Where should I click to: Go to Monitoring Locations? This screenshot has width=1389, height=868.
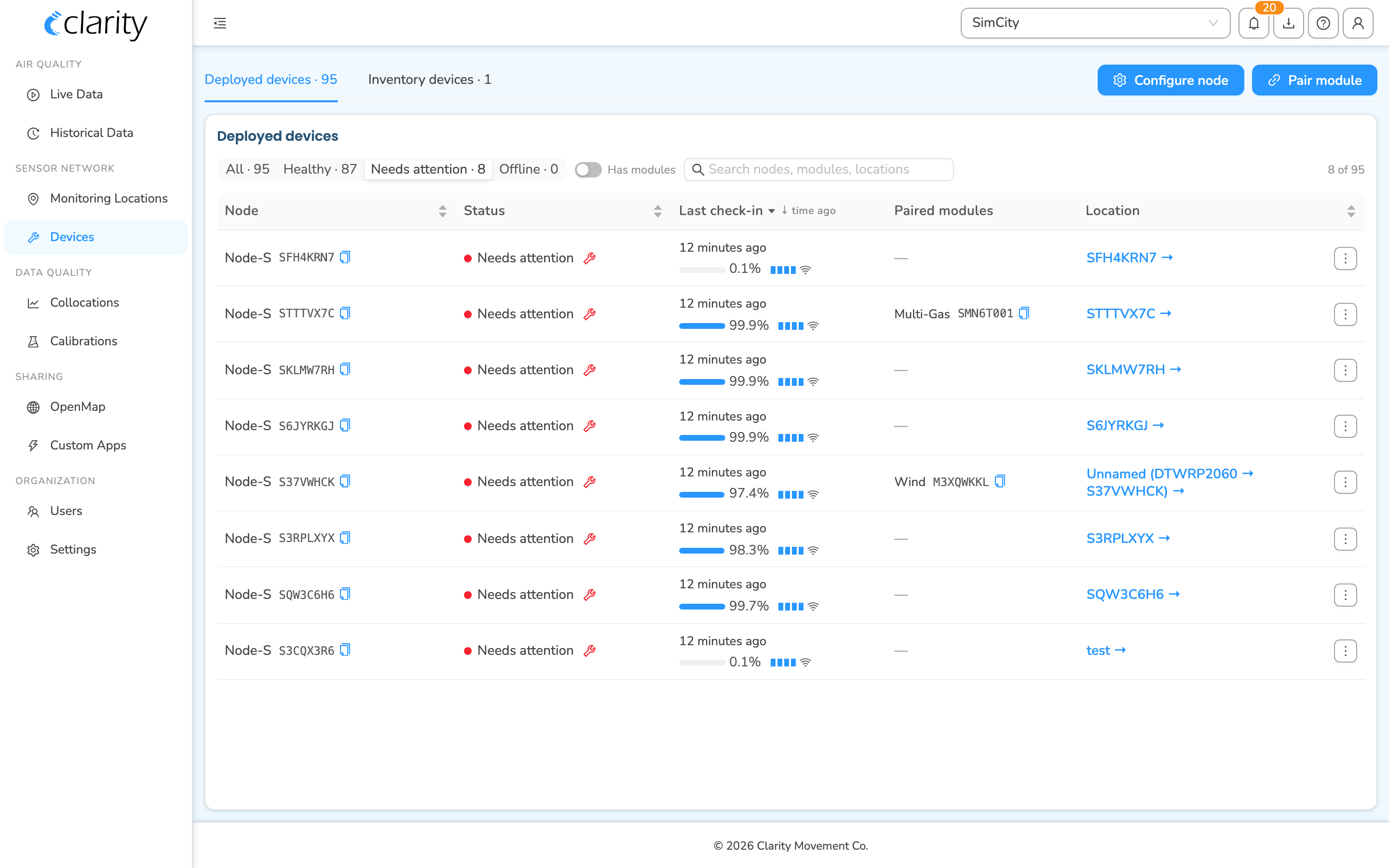[96, 198]
